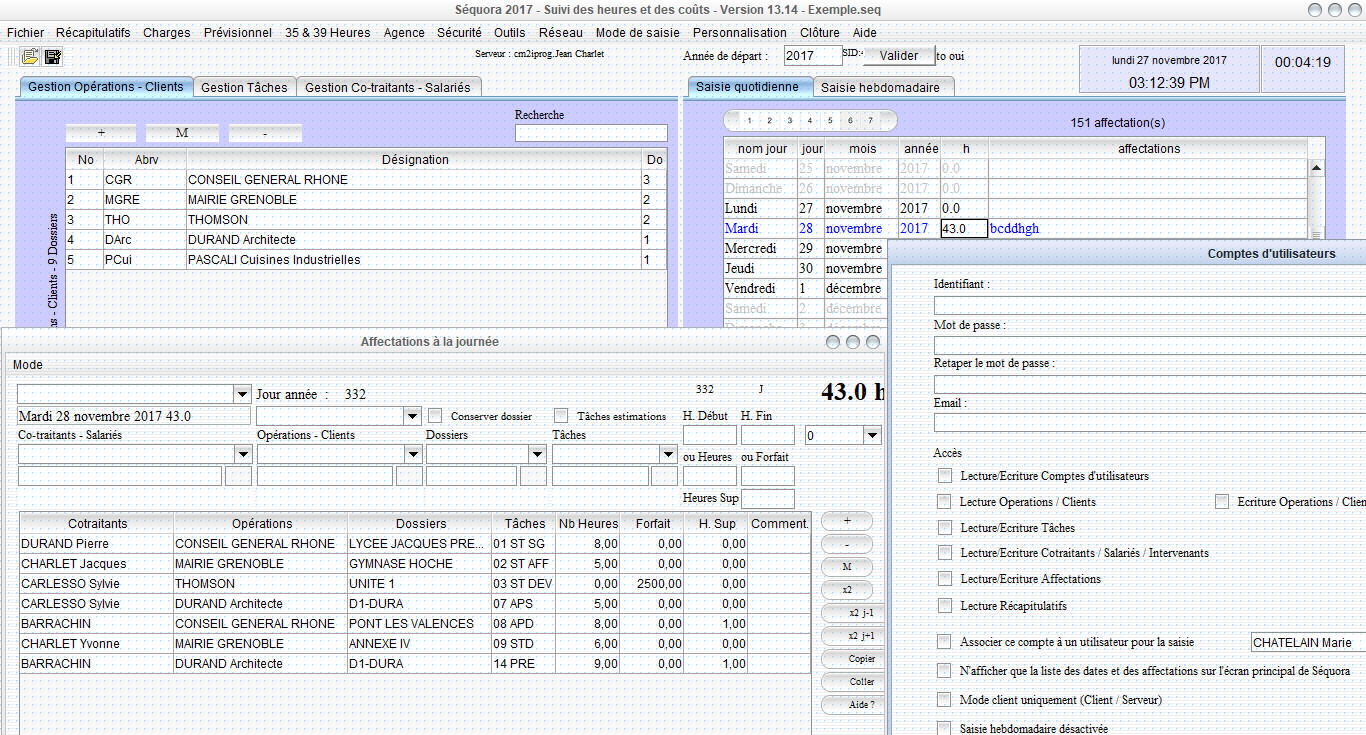Select the Lundi 27 novembre row
The width and height of the screenshot is (1366, 735).
tap(1016, 209)
